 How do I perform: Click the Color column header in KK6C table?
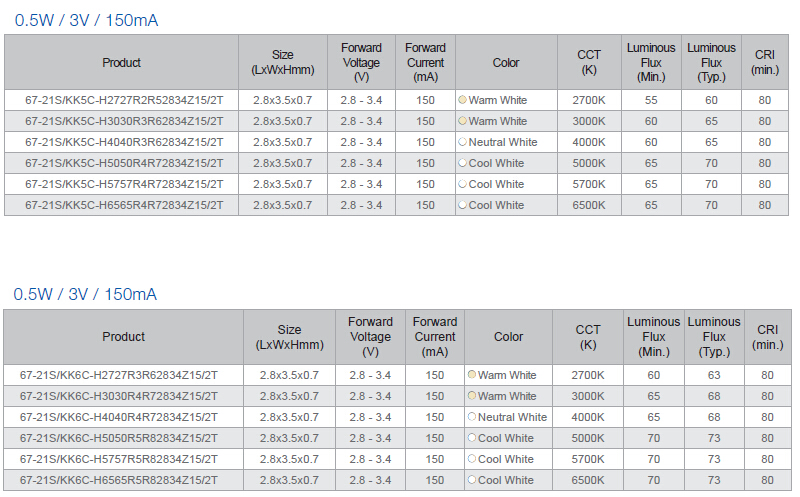click(x=509, y=337)
